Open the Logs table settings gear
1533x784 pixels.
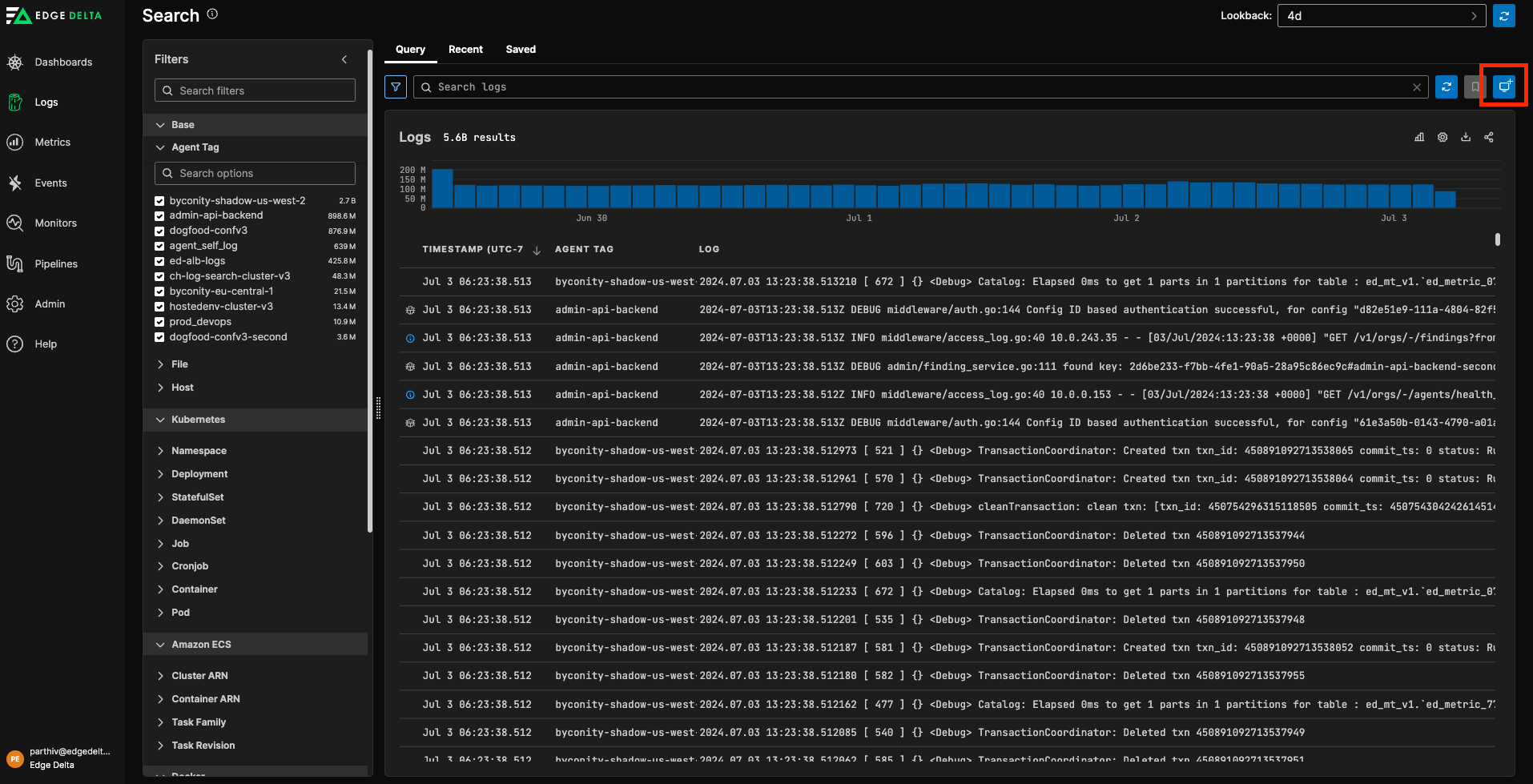point(1442,137)
